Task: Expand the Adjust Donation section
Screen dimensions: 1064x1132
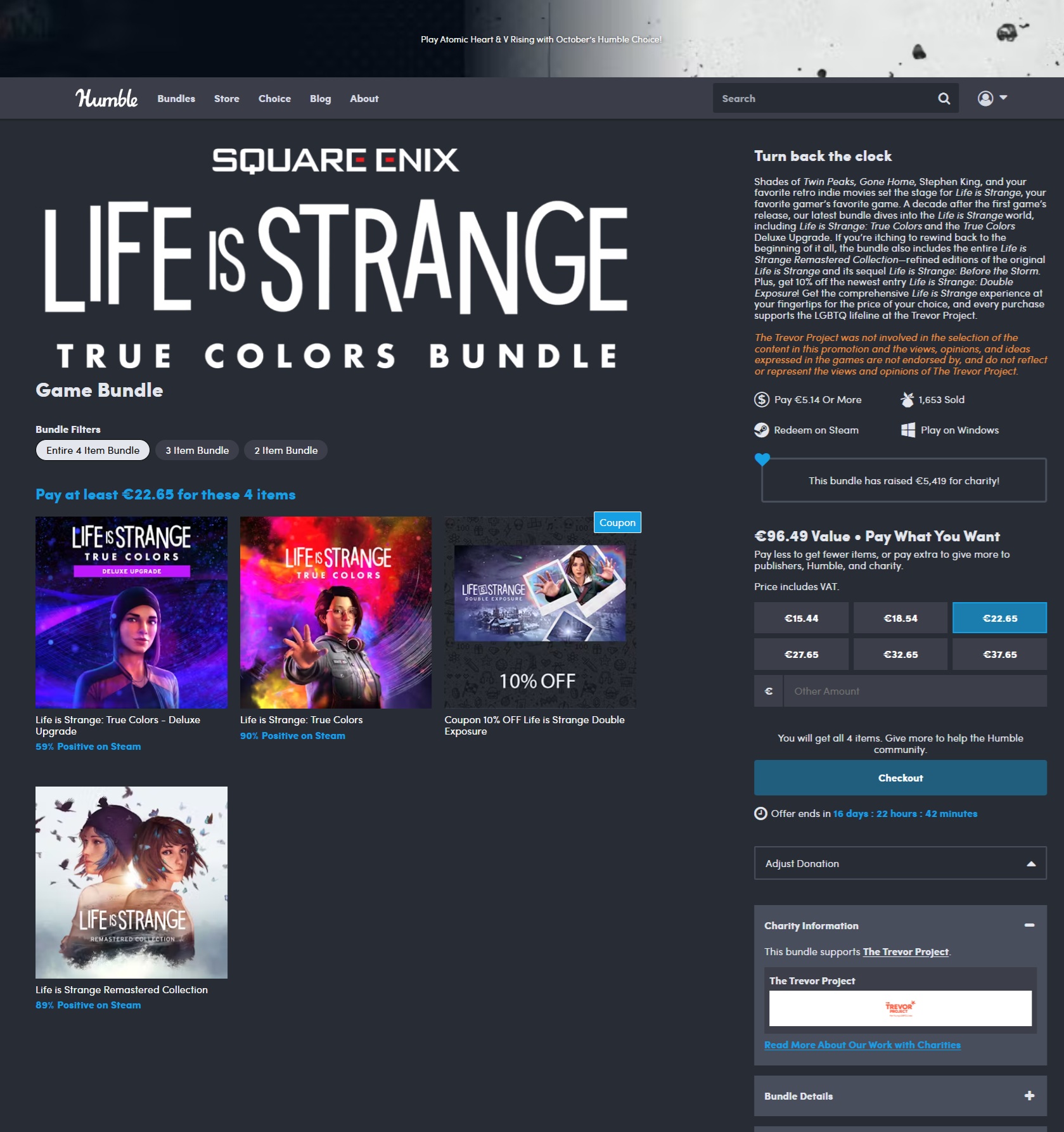Action: pos(900,863)
